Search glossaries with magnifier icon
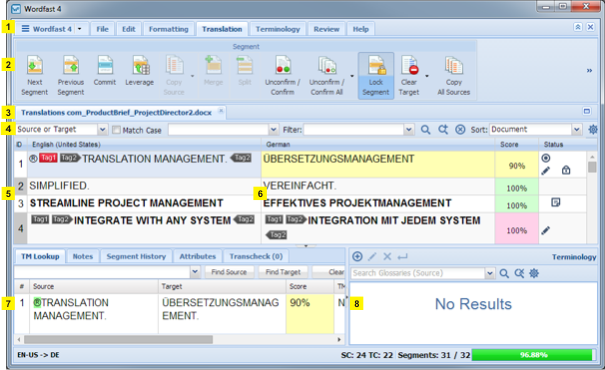Viewport: 605px width, 370px height. click(504, 273)
